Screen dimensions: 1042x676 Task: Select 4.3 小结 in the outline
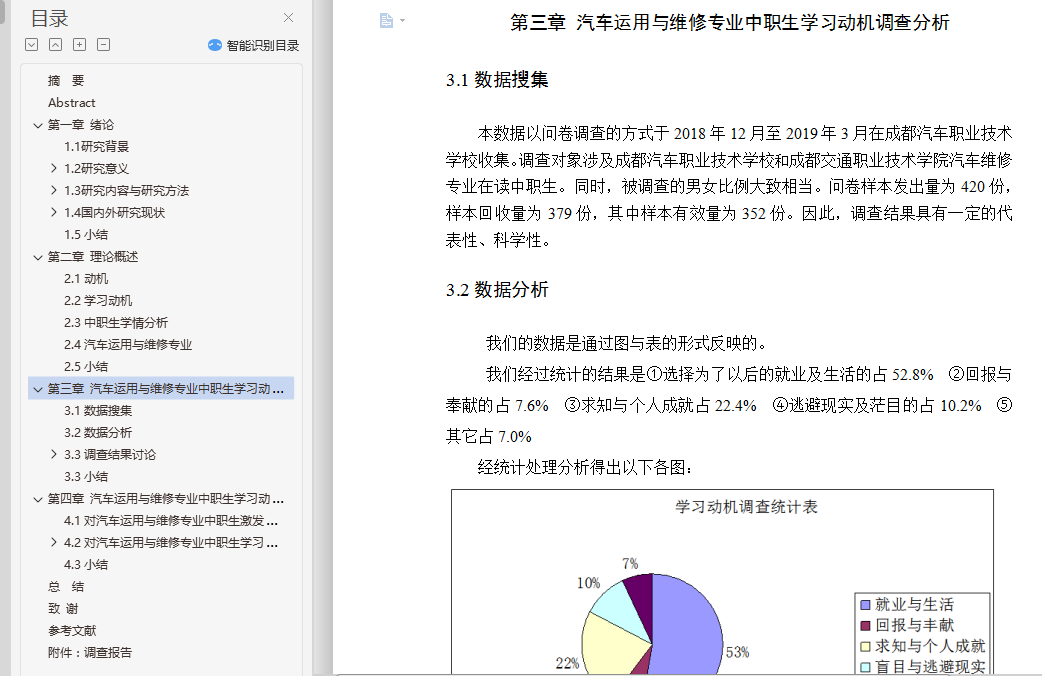pos(86,564)
